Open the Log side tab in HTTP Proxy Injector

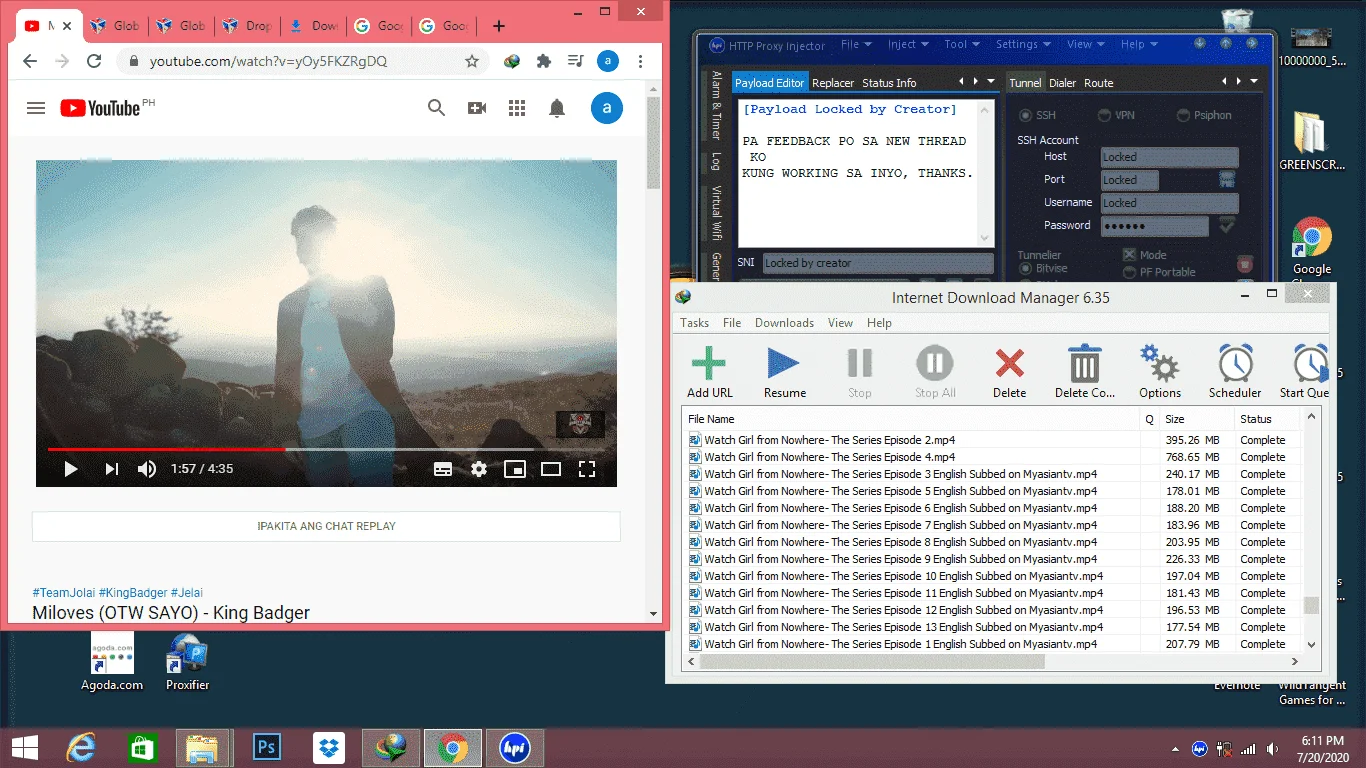pos(716,160)
